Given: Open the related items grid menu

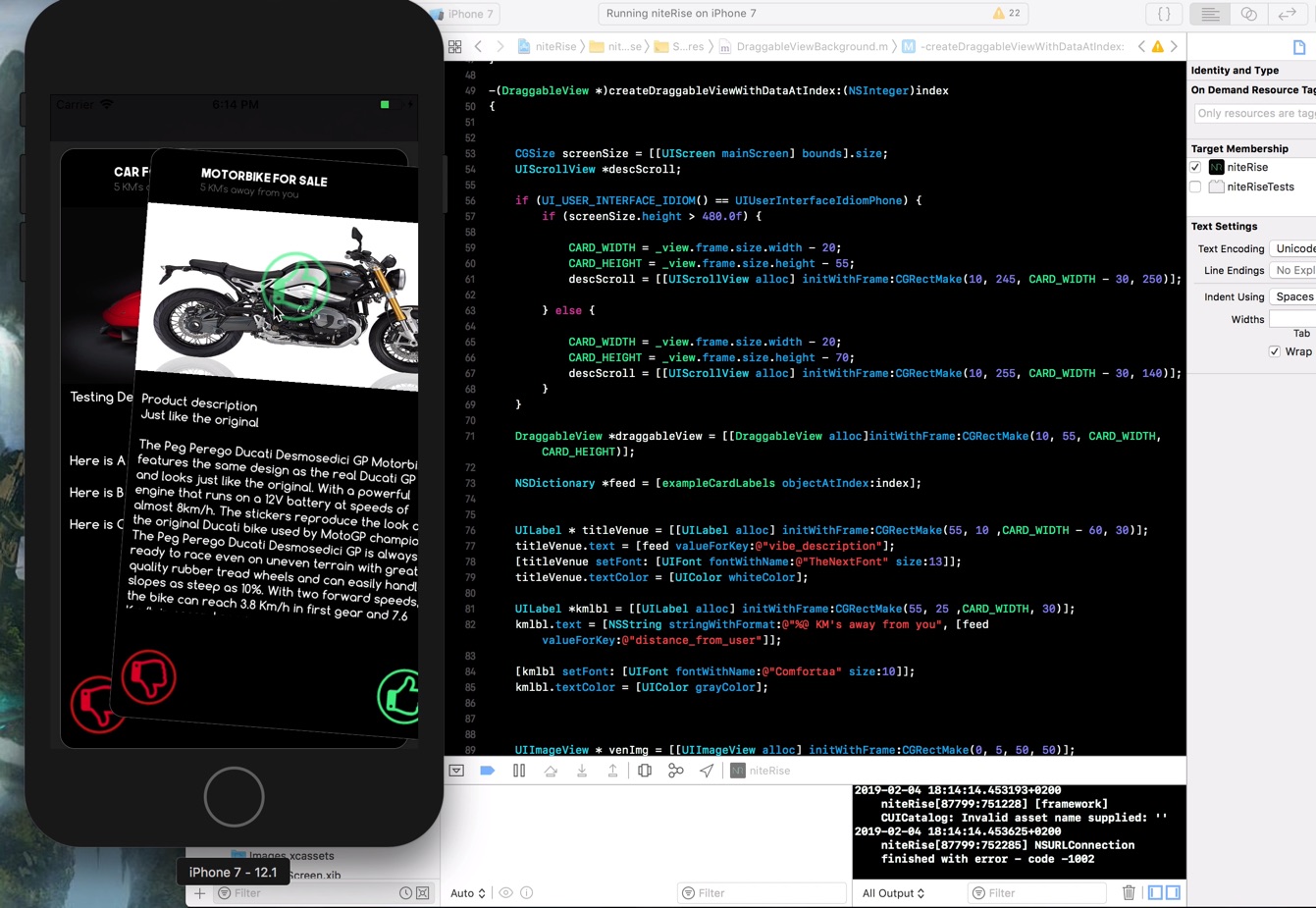Looking at the screenshot, I should pos(454,46).
